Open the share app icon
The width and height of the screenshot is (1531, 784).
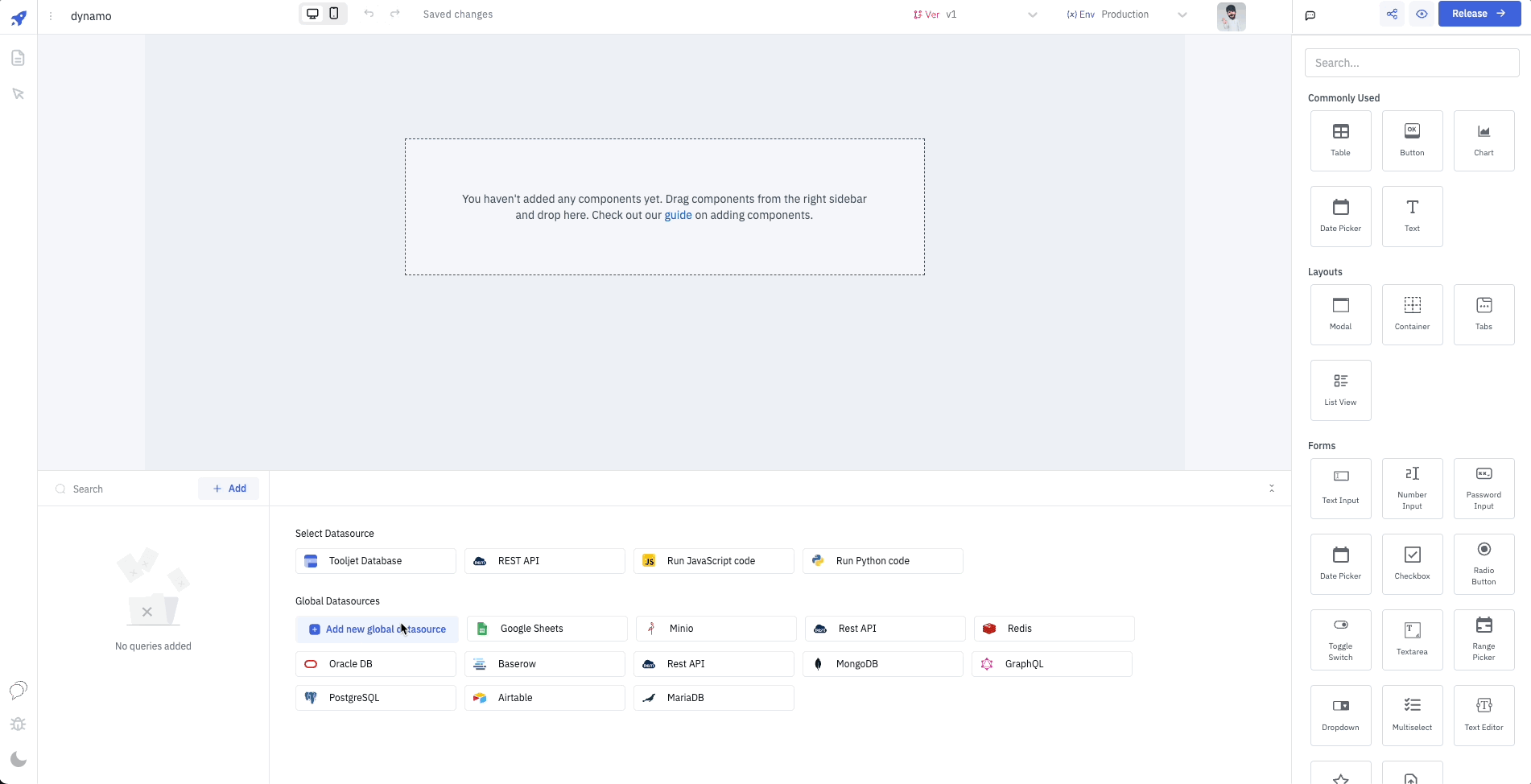(1392, 14)
